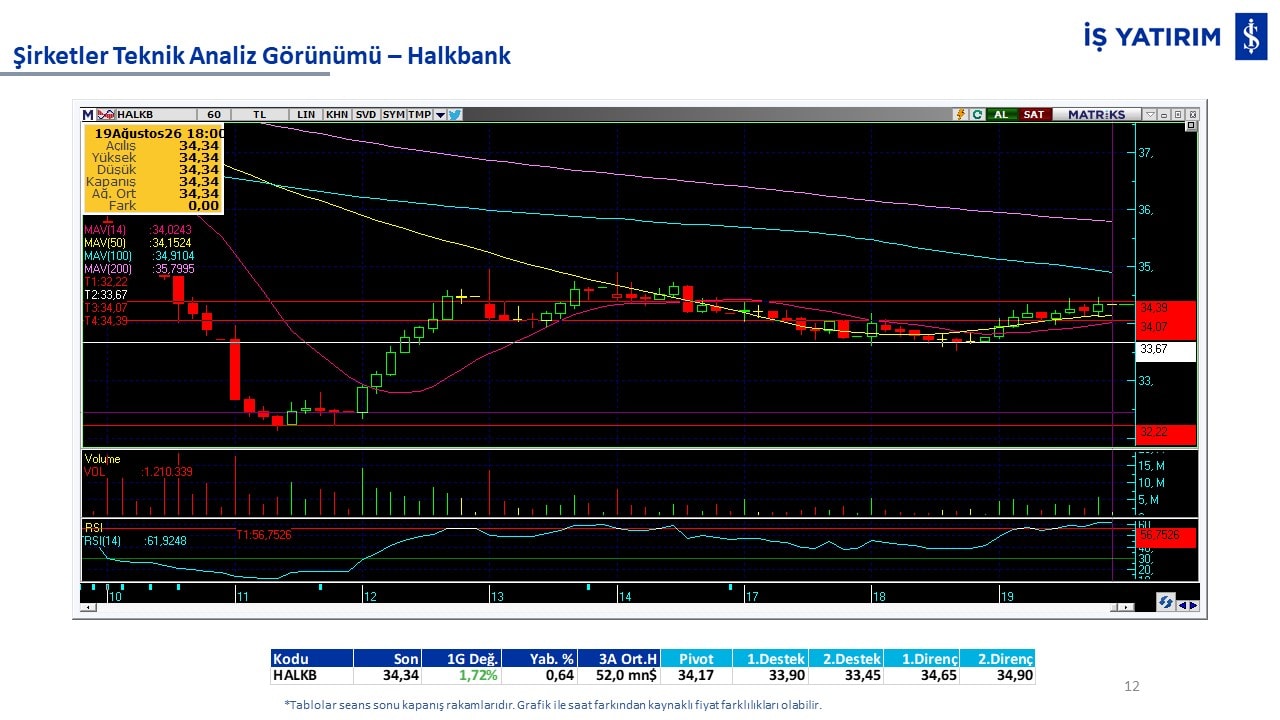The image size is (1280, 720).
Task: Click the lightning bolt quick-order icon
Action: coord(961,114)
